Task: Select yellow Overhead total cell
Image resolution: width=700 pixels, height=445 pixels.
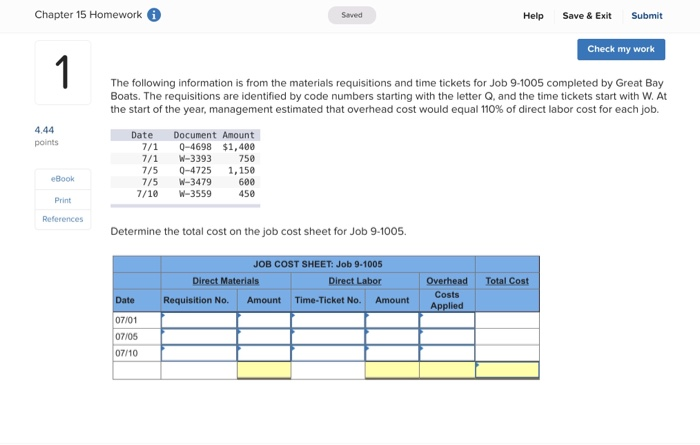Action: click(x=447, y=370)
